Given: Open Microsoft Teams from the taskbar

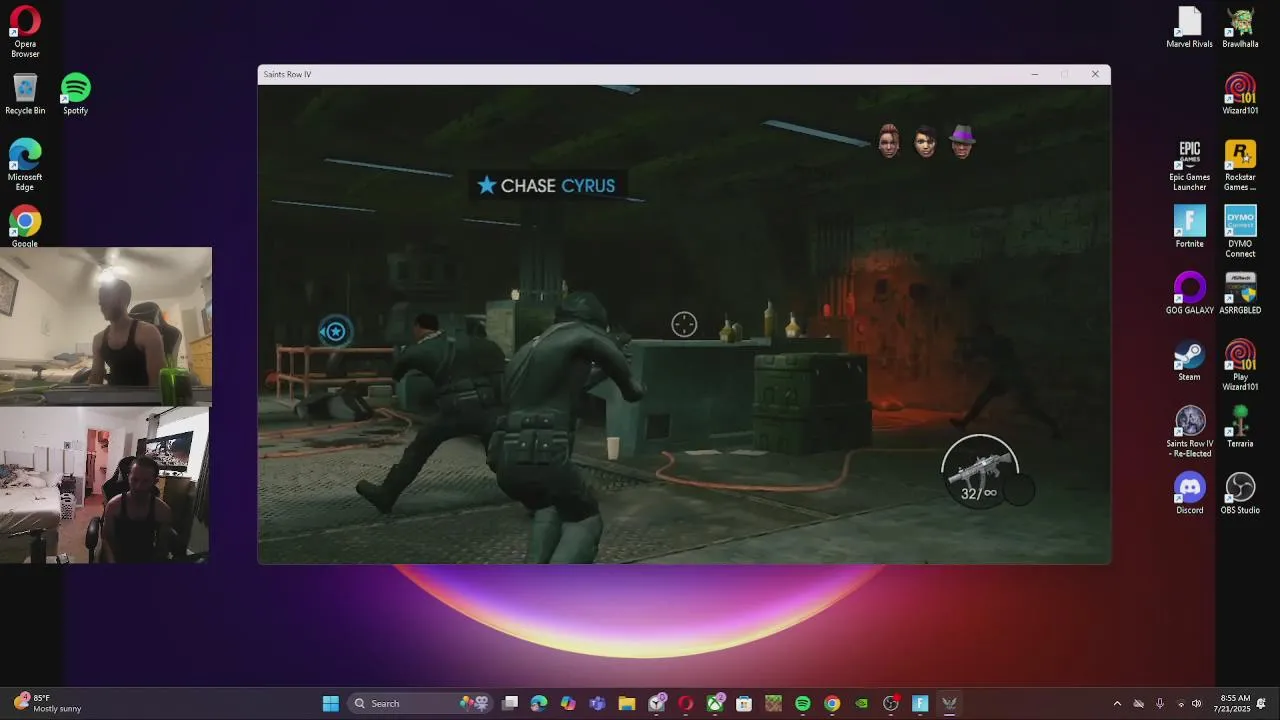Looking at the screenshot, I should [x=597, y=704].
